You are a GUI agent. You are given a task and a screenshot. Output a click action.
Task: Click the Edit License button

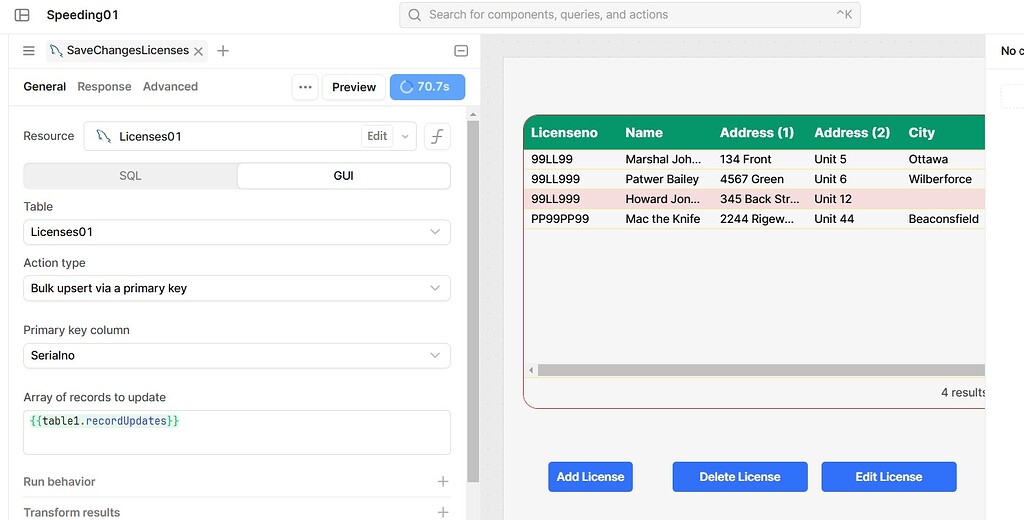(889, 477)
